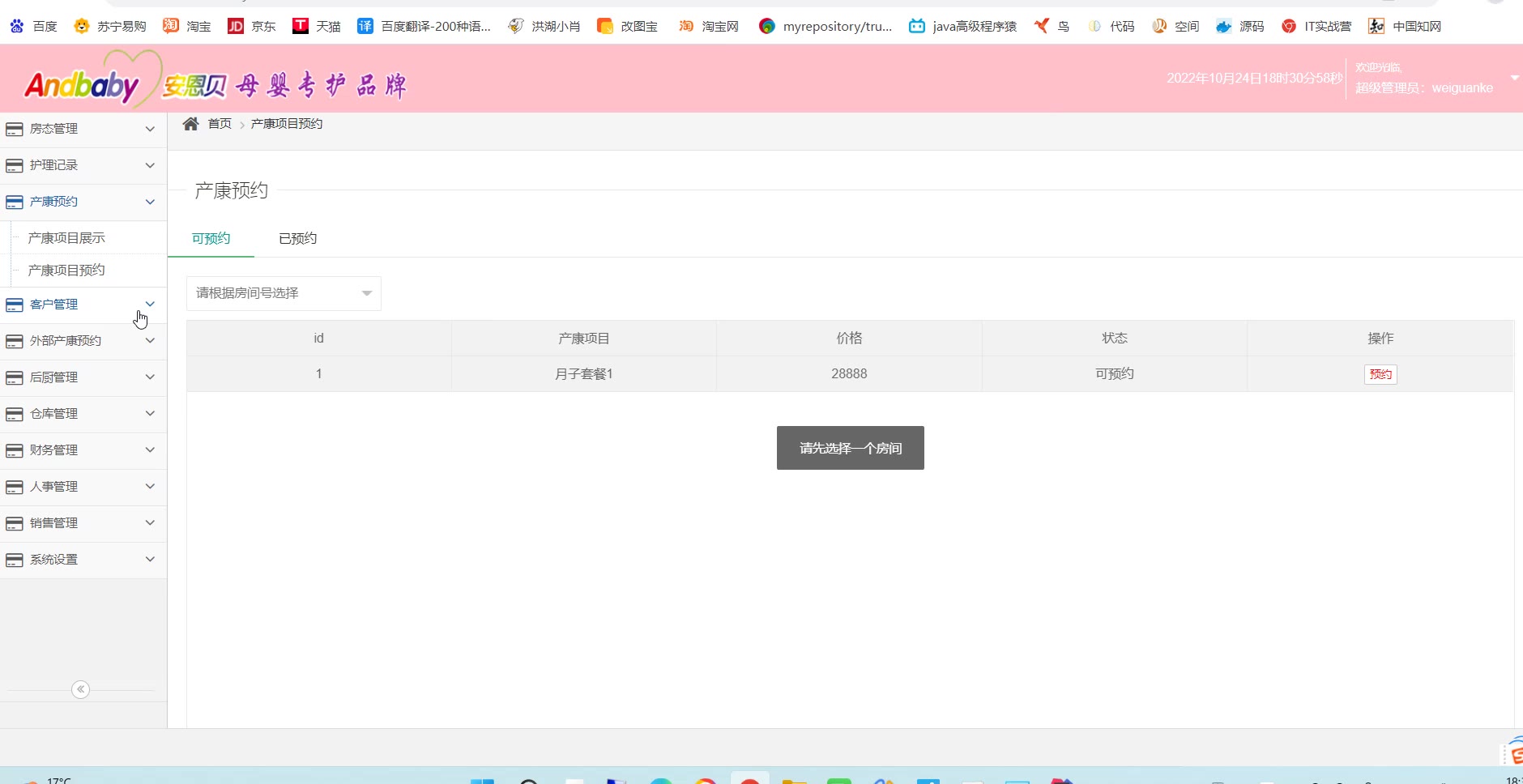Open the 人事管理 menu label

pyautogui.click(x=54, y=487)
